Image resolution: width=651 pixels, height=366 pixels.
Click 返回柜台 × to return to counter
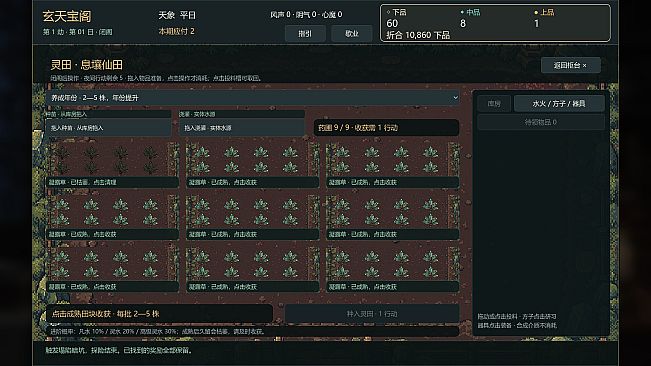click(570, 65)
